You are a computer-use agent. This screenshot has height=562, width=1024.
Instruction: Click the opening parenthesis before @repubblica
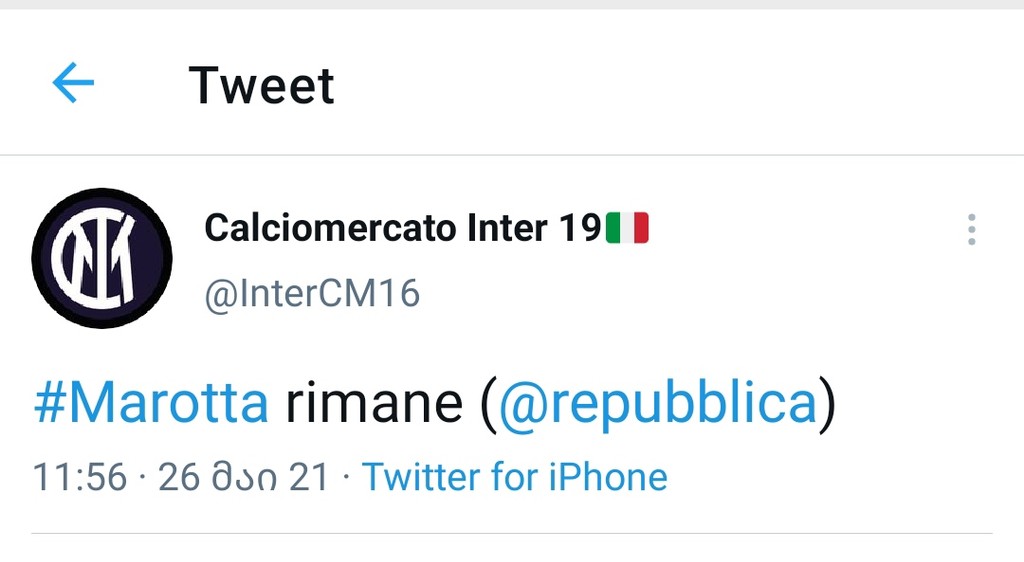point(488,403)
